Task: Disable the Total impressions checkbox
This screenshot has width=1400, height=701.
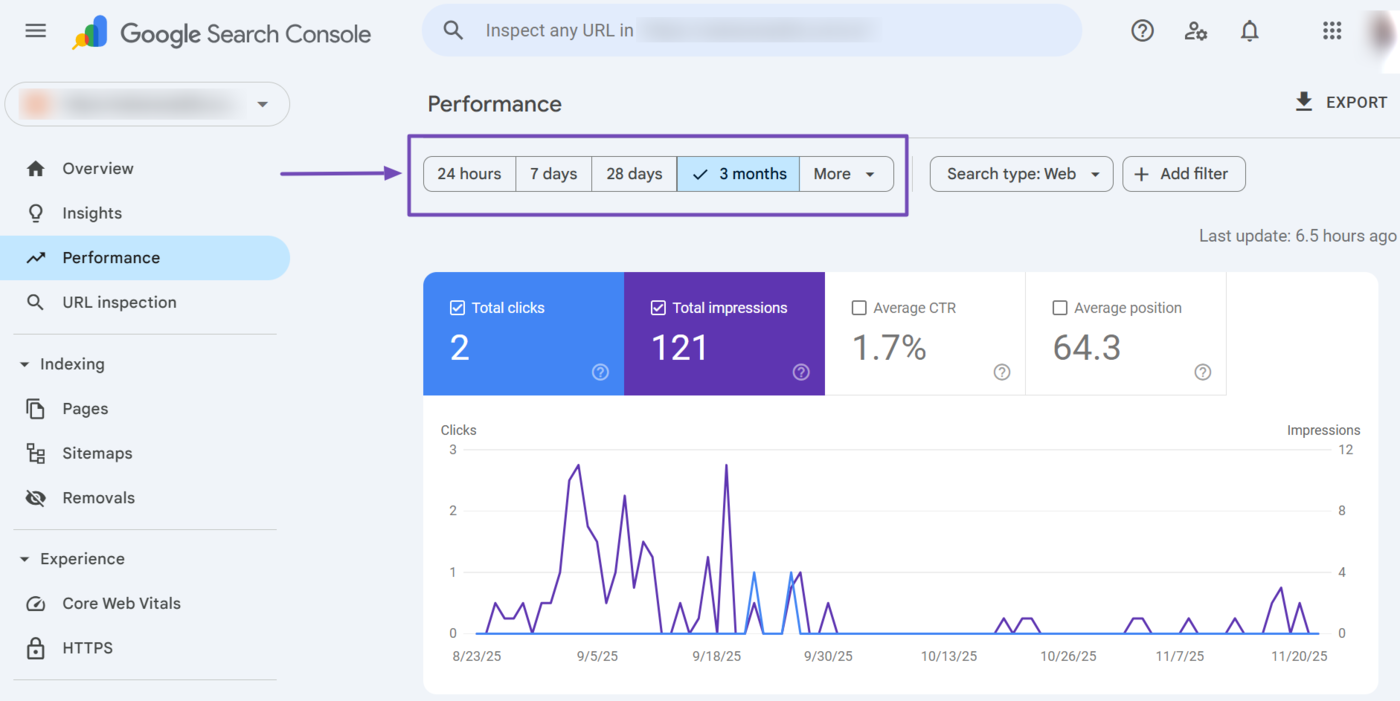Action: coord(657,307)
